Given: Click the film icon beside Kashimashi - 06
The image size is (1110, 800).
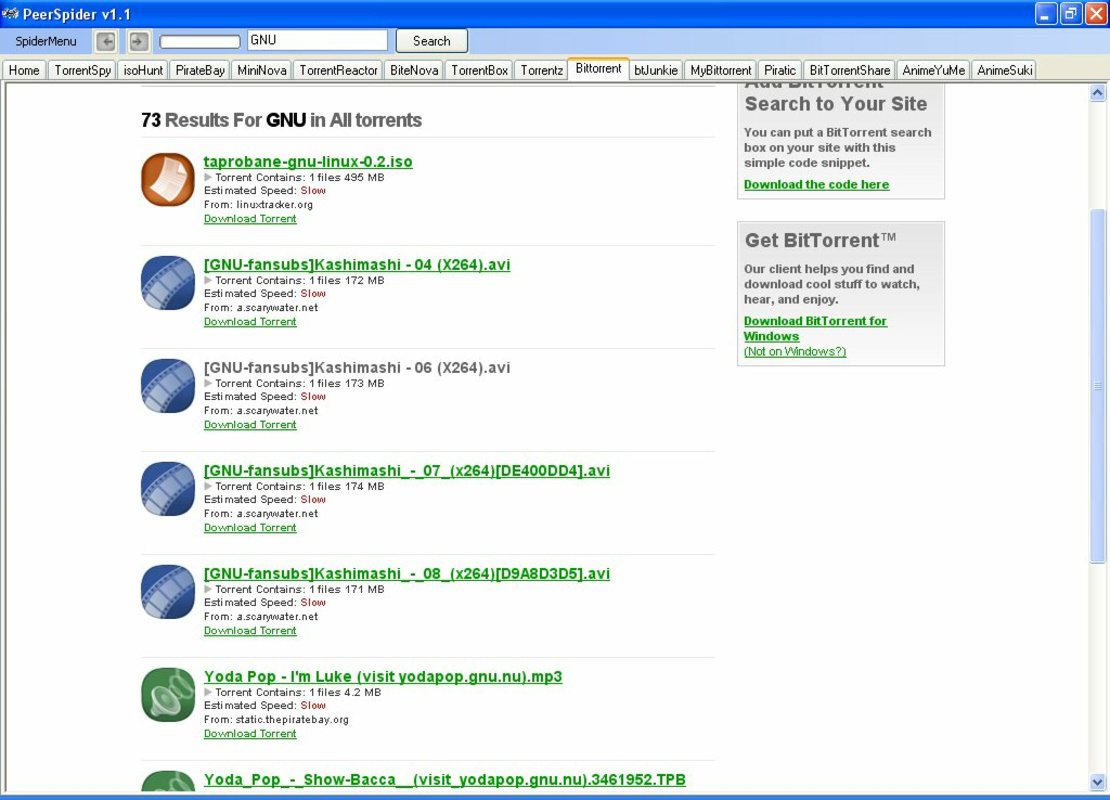Looking at the screenshot, I should coord(168,386).
